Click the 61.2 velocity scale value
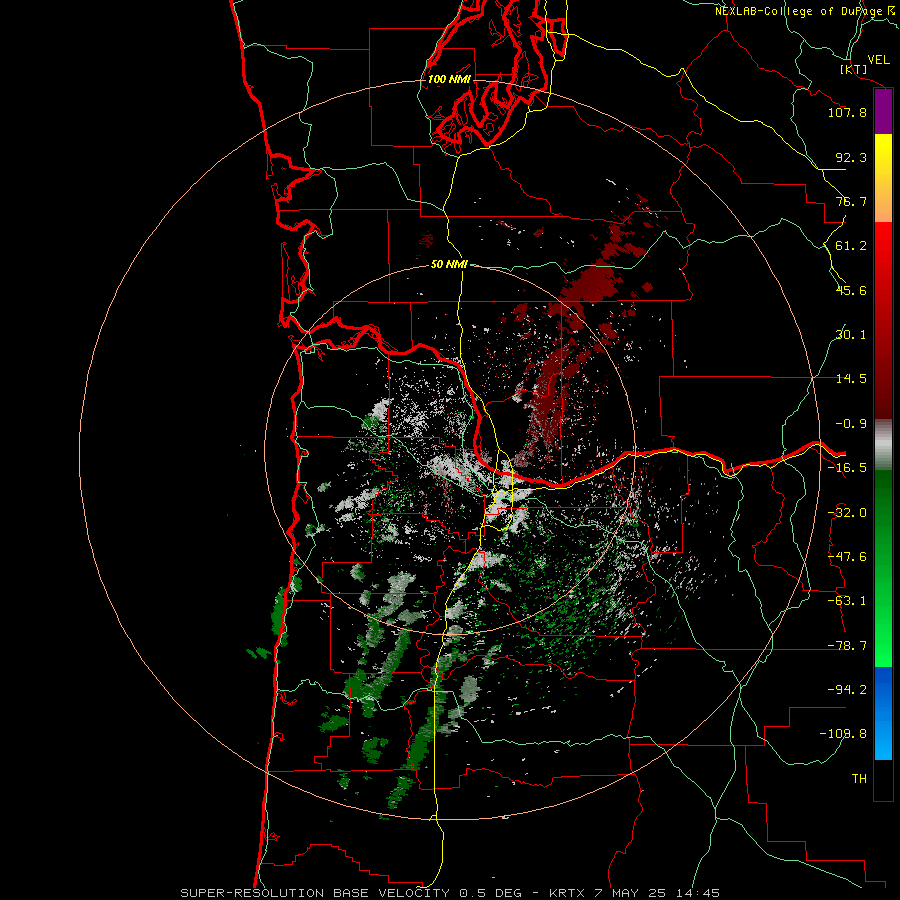 (851, 246)
